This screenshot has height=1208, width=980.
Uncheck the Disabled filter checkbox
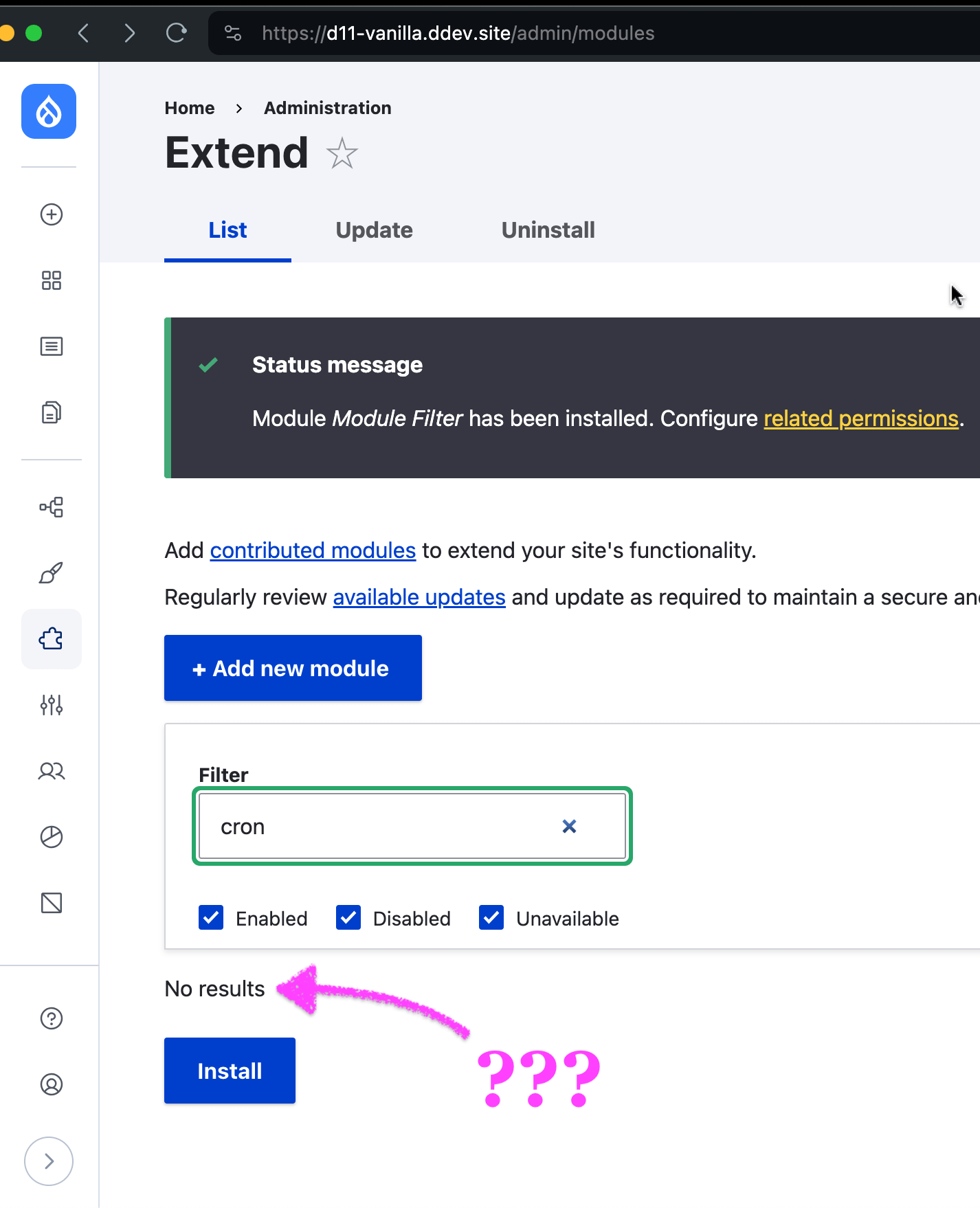tap(348, 917)
